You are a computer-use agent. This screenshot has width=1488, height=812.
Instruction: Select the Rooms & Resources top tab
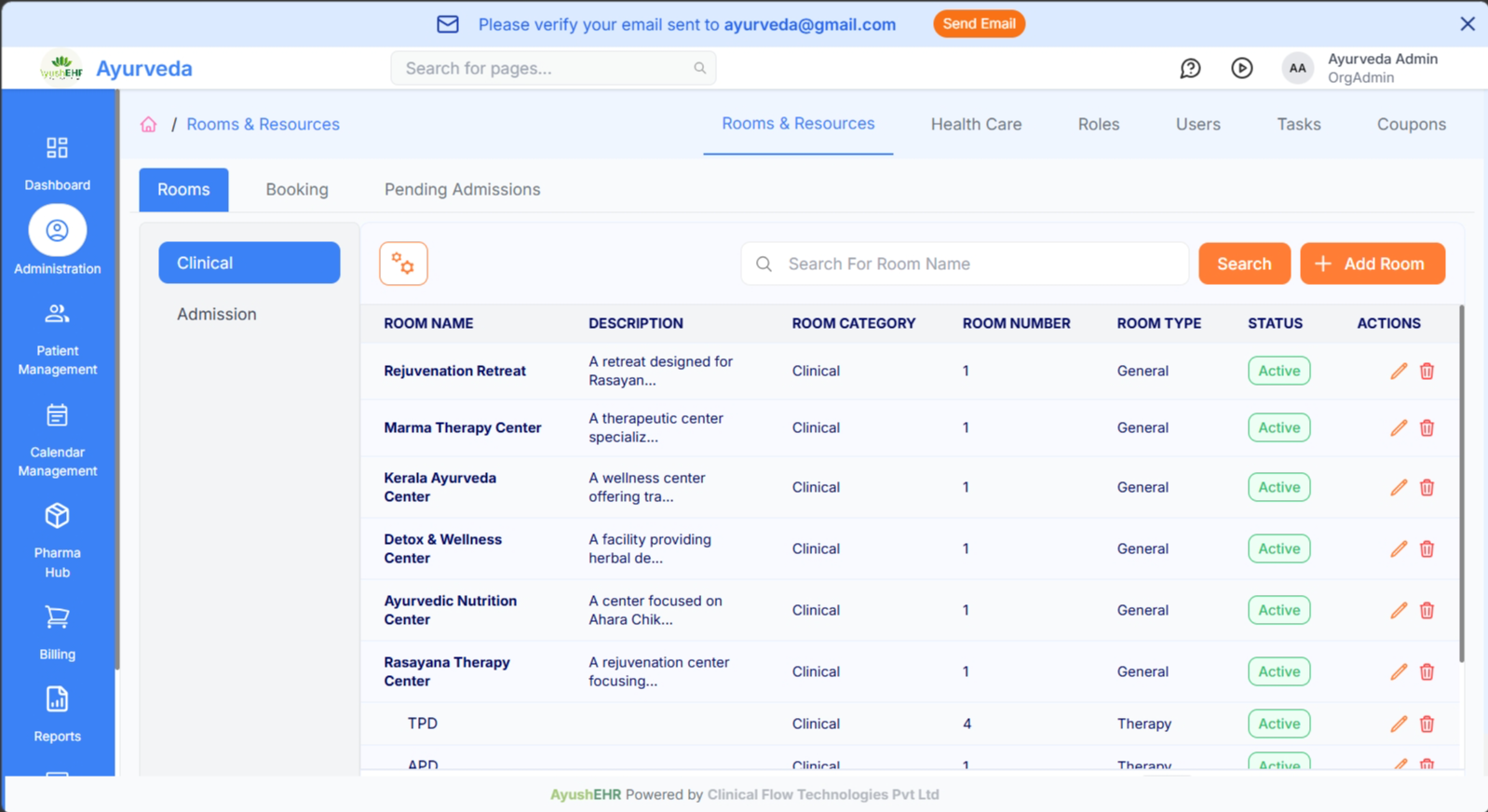pos(798,124)
